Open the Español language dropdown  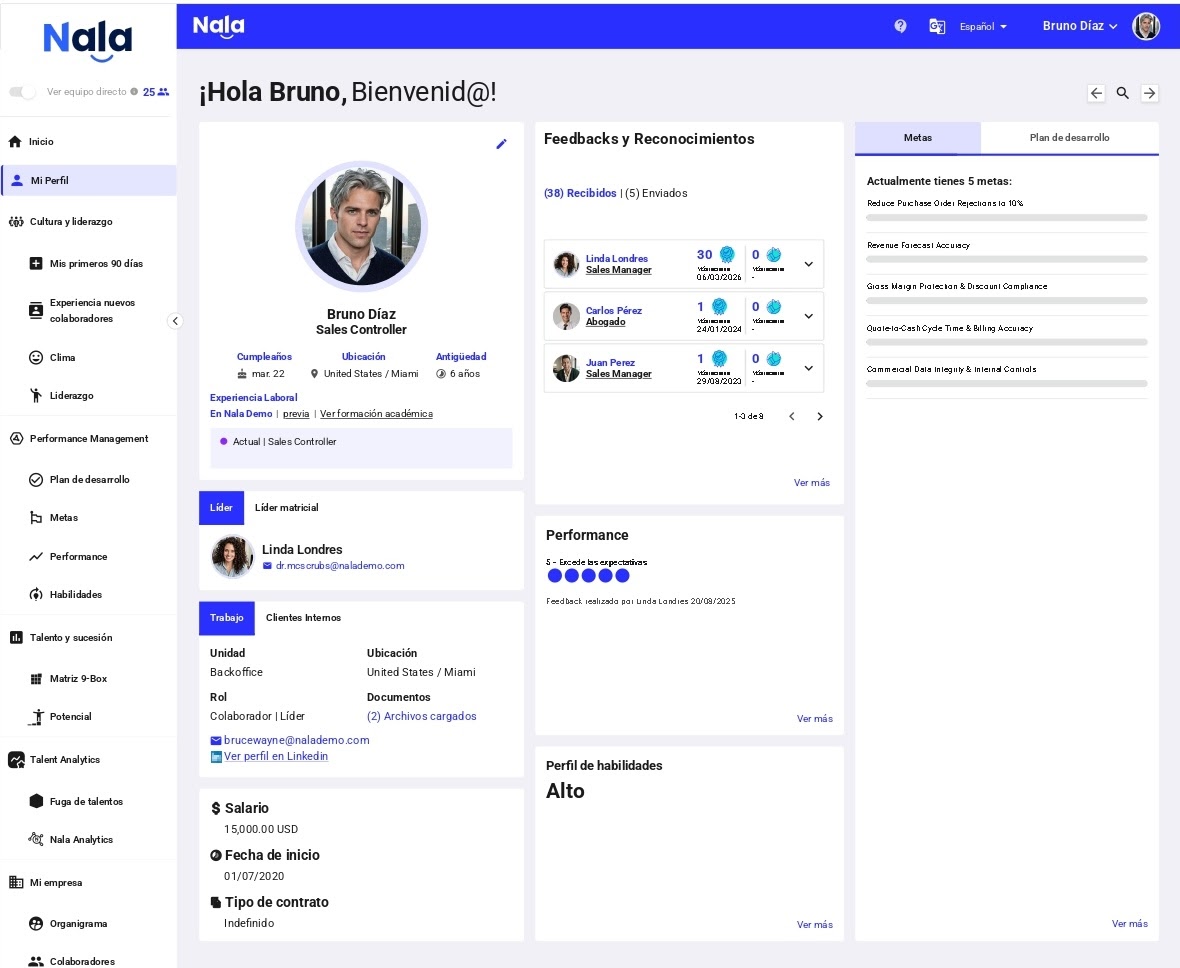point(983,27)
